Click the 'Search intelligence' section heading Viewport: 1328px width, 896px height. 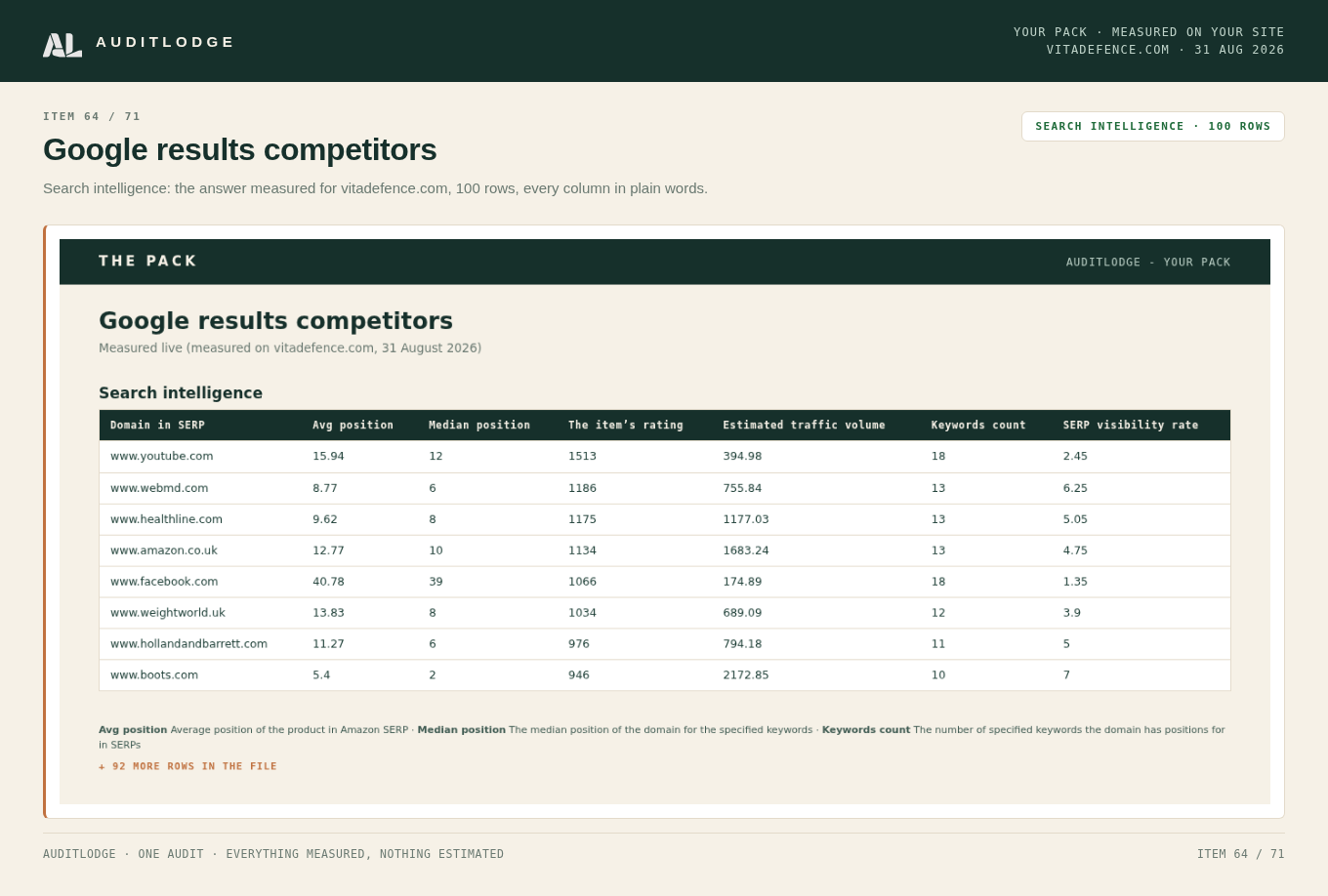tap(181, 393)
